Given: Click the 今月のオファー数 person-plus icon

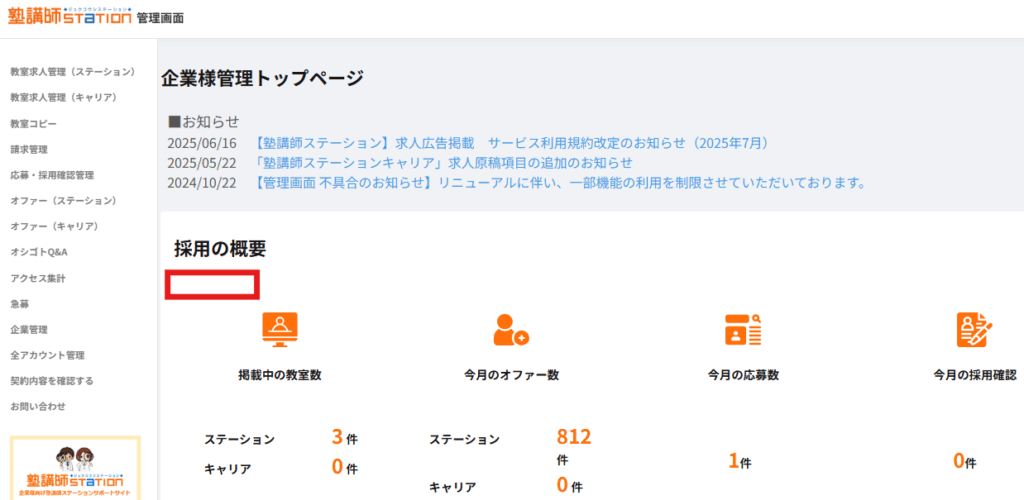Looking at the screenshot, I should (x=511, y=330).
